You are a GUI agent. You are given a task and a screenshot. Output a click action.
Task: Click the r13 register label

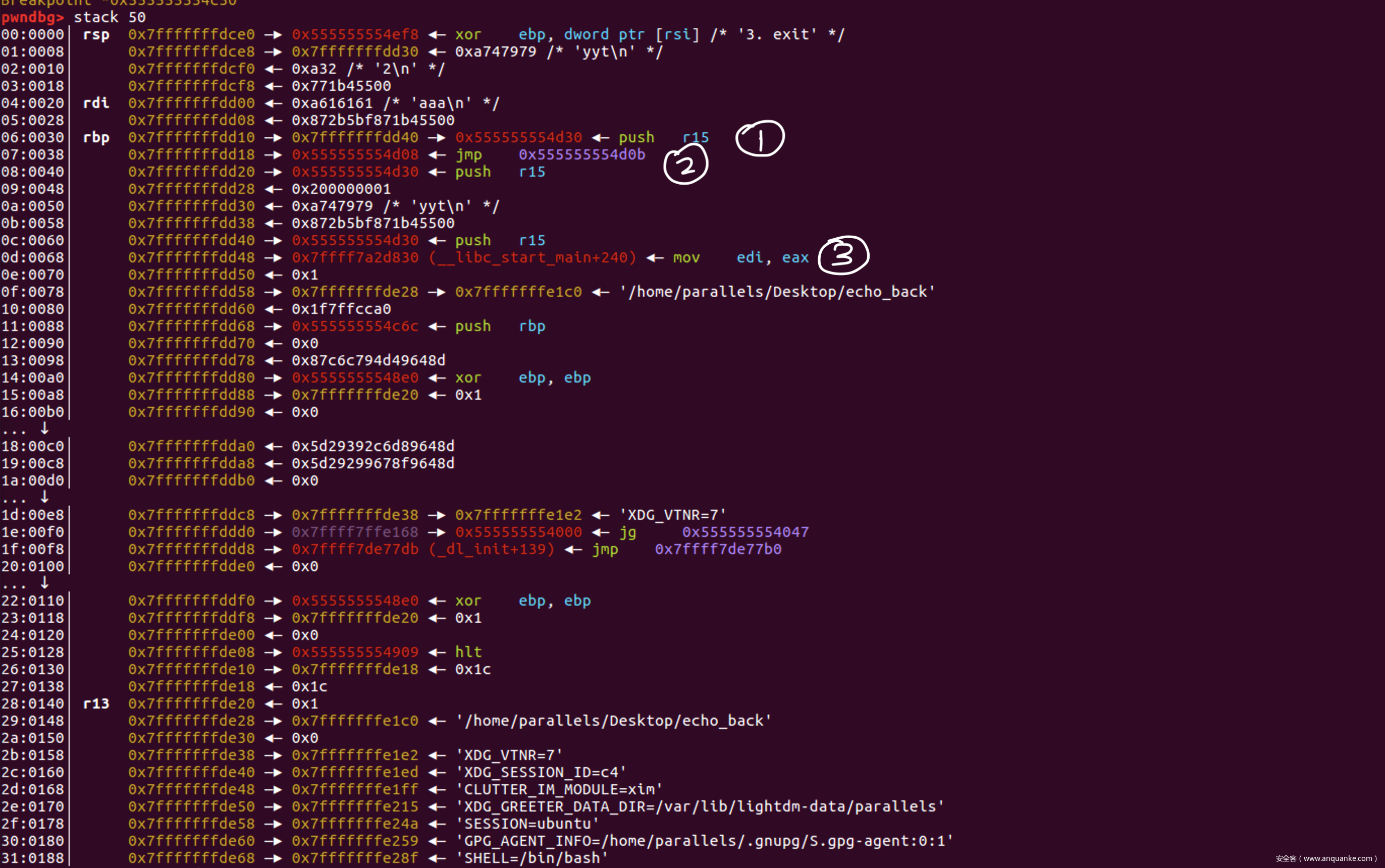point(96,703)
